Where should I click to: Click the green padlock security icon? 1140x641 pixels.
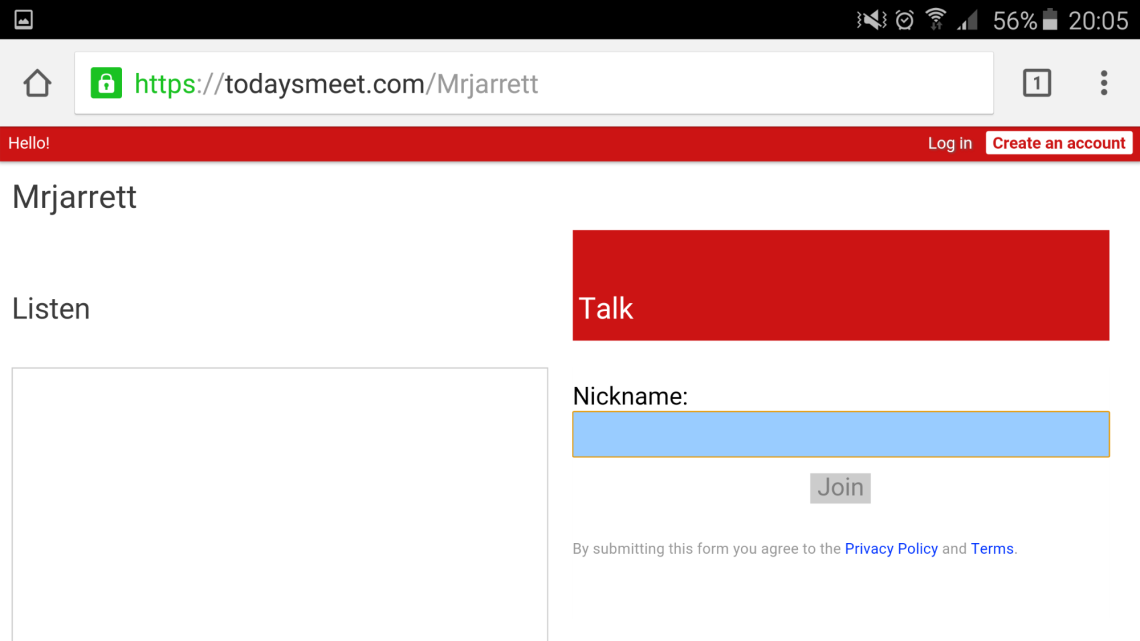106,83
